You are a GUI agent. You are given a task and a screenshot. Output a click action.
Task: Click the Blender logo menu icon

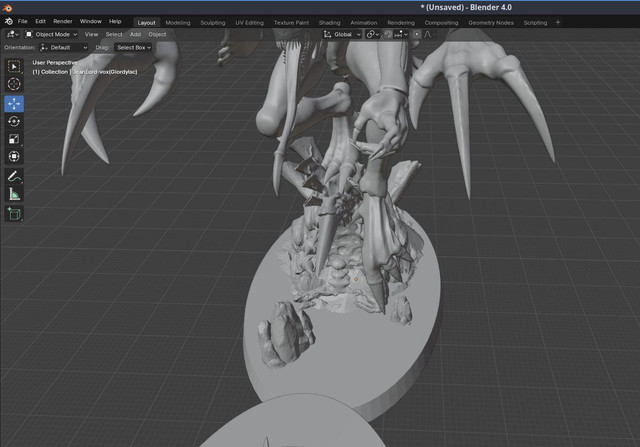coord(9,22)
